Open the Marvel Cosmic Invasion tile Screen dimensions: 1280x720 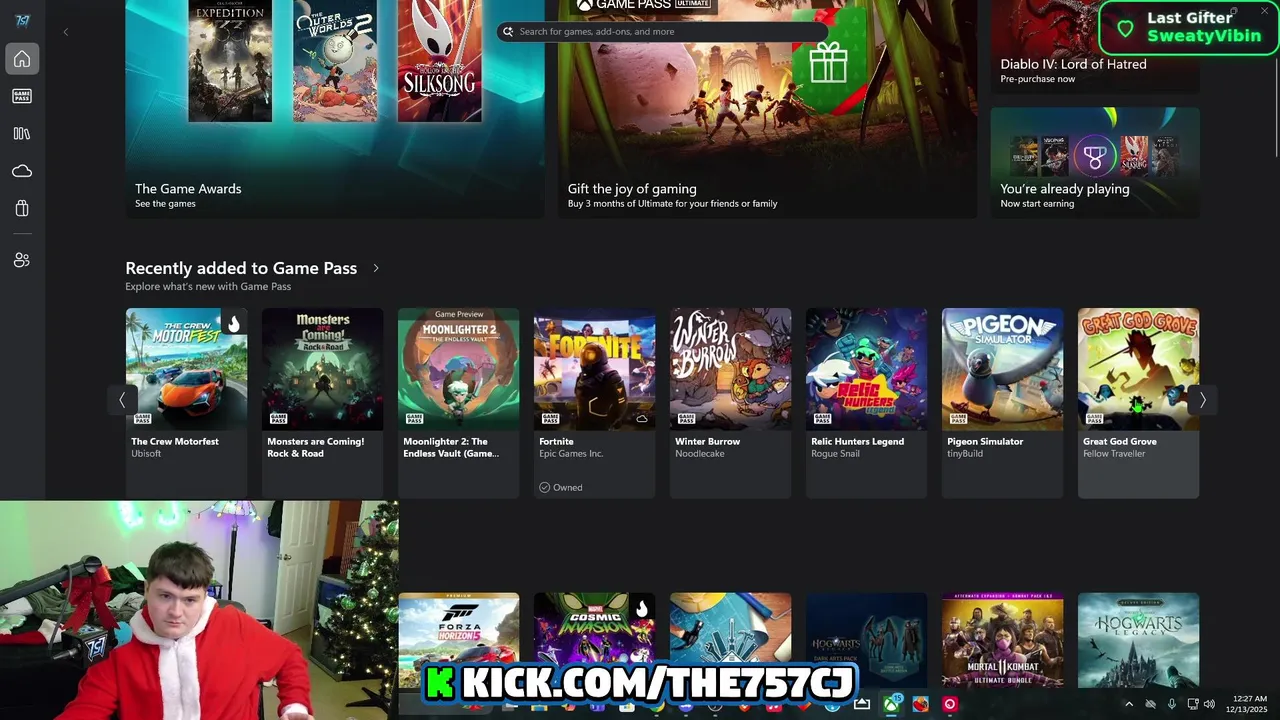tap(594, 640)
